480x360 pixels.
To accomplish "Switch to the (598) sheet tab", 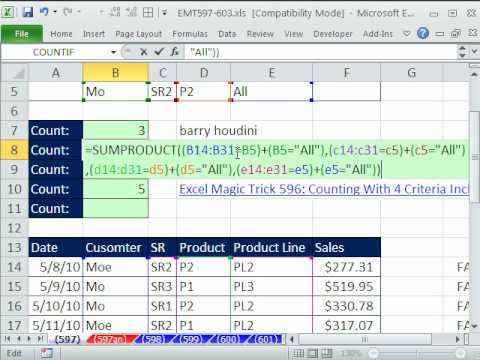I will [153, 339].
